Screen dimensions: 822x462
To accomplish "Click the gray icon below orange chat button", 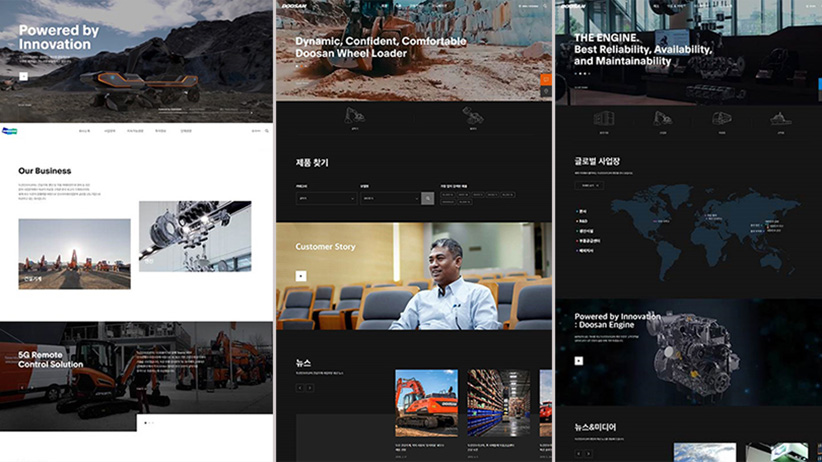I will pos(546,91).
